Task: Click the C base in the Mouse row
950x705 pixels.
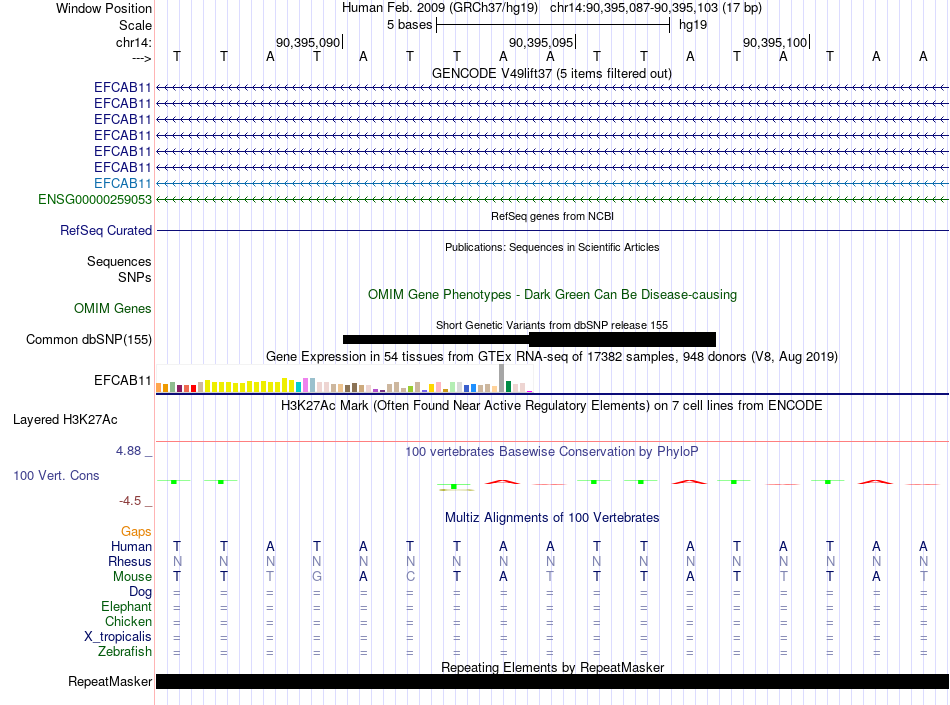Action: tap(410, 577)
